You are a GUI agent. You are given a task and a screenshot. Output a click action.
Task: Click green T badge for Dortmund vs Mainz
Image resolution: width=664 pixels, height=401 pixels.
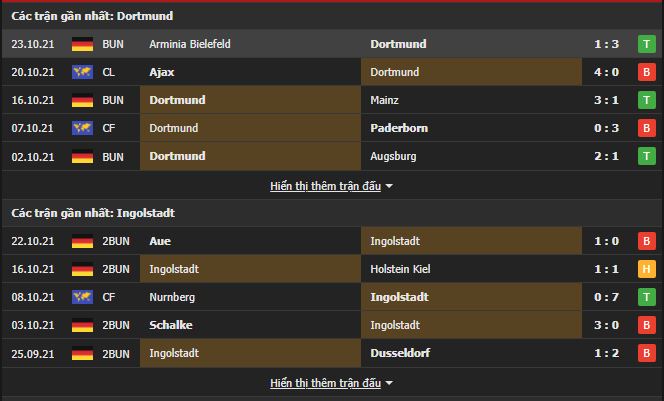pyautogui.click(x=646, y=100)
